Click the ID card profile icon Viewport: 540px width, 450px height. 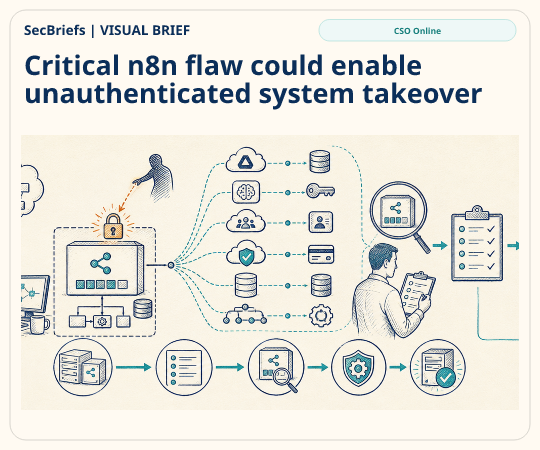pos(321,222)
